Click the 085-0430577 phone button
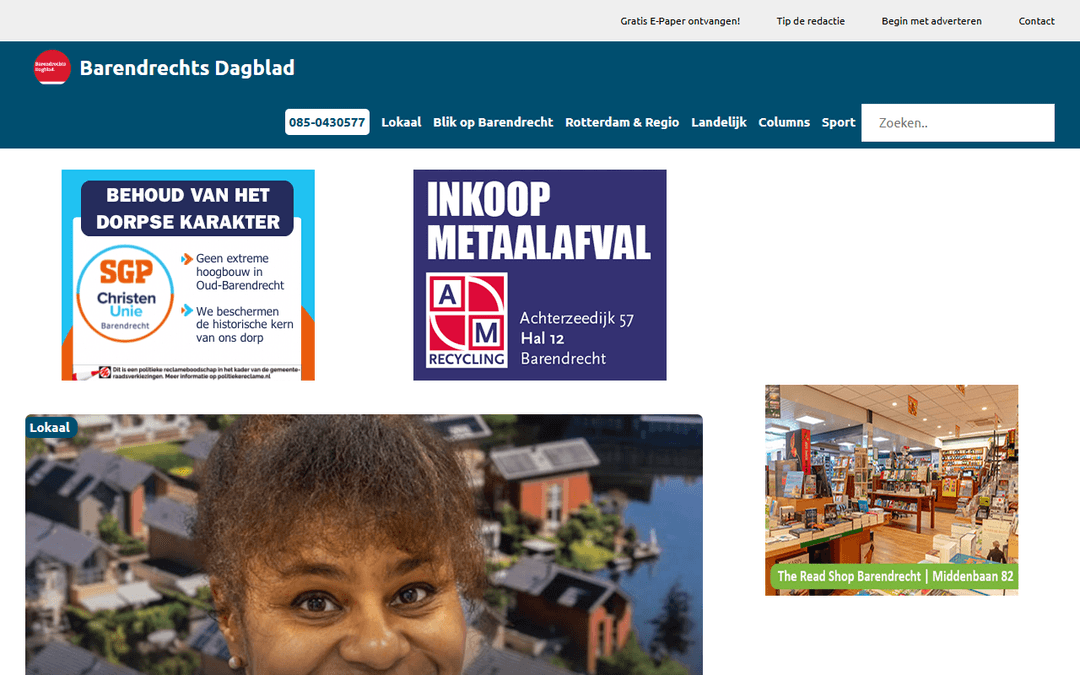This screenshot has height=675, width=1080. click(x=327, y=122)
